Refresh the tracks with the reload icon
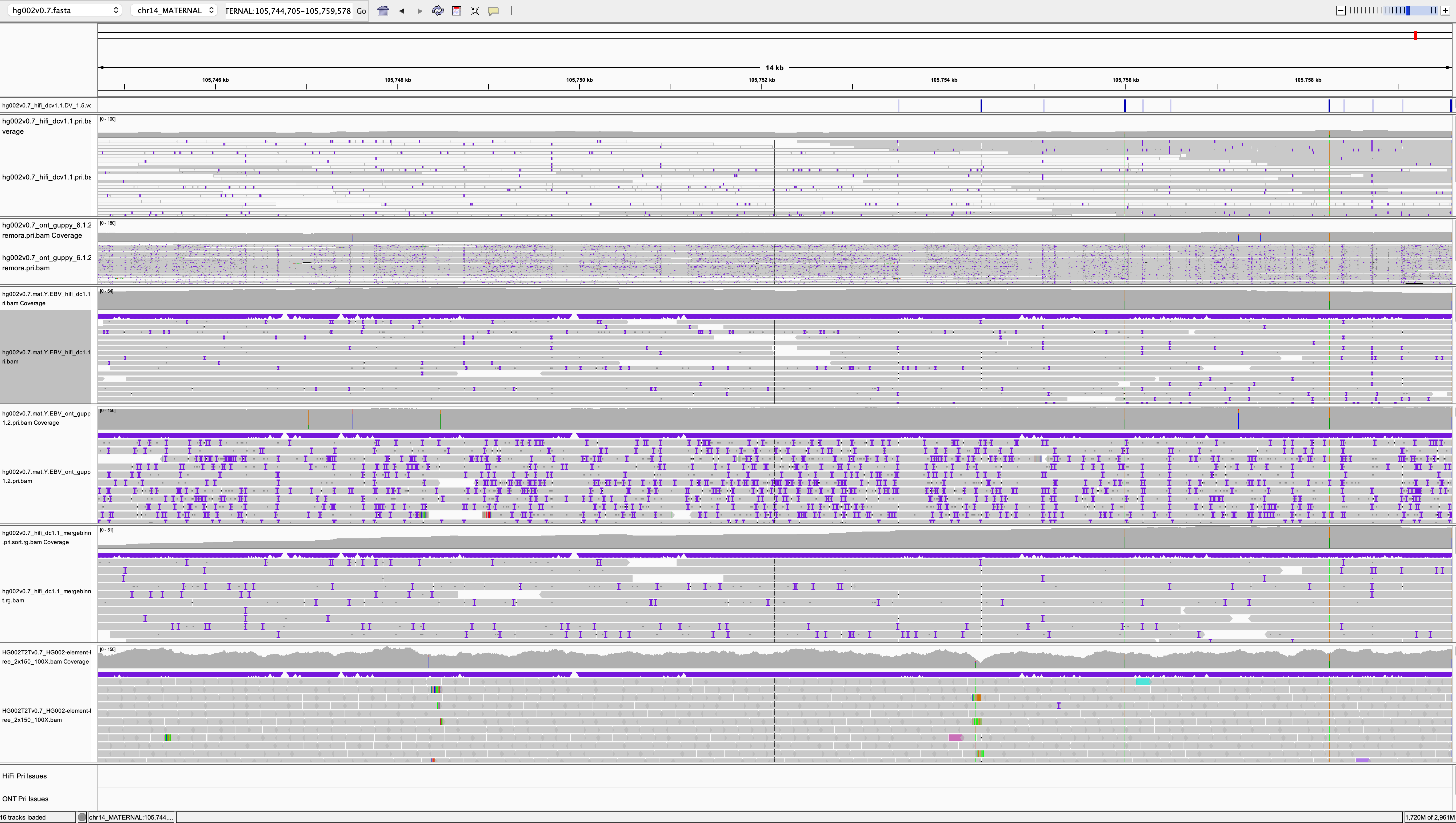 coord(438,11)
